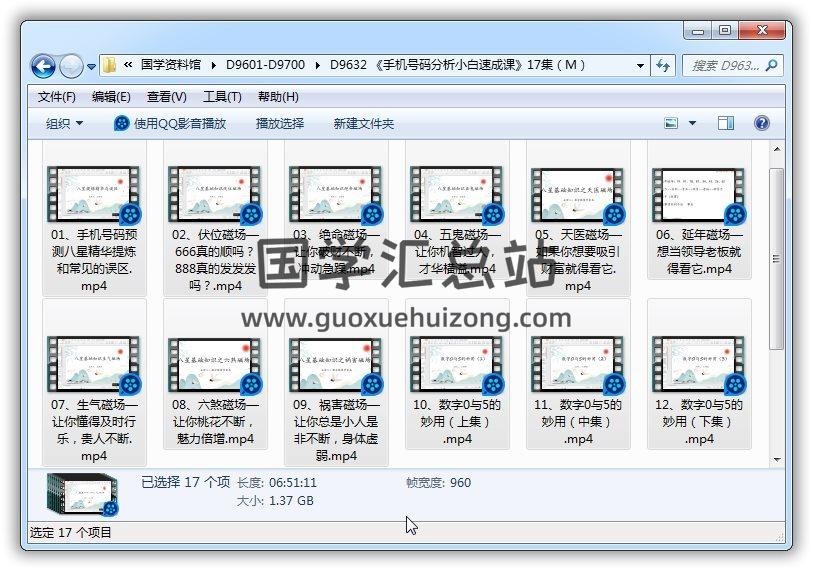Open the recent pages dropdown arrow
The width and height of the screenshot is (813, 571).
click(x=92, y=67)
